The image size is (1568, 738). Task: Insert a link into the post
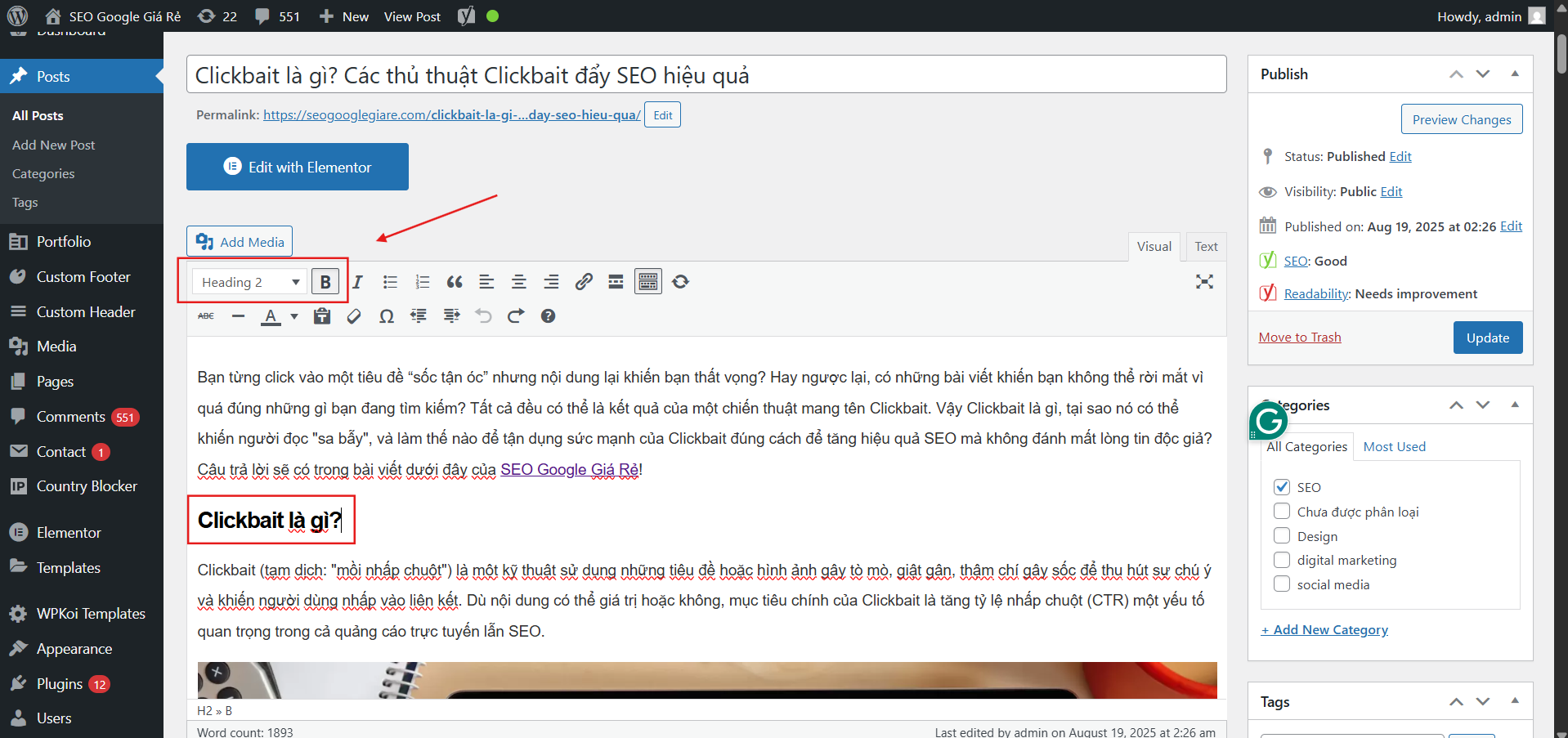point(584,281)
